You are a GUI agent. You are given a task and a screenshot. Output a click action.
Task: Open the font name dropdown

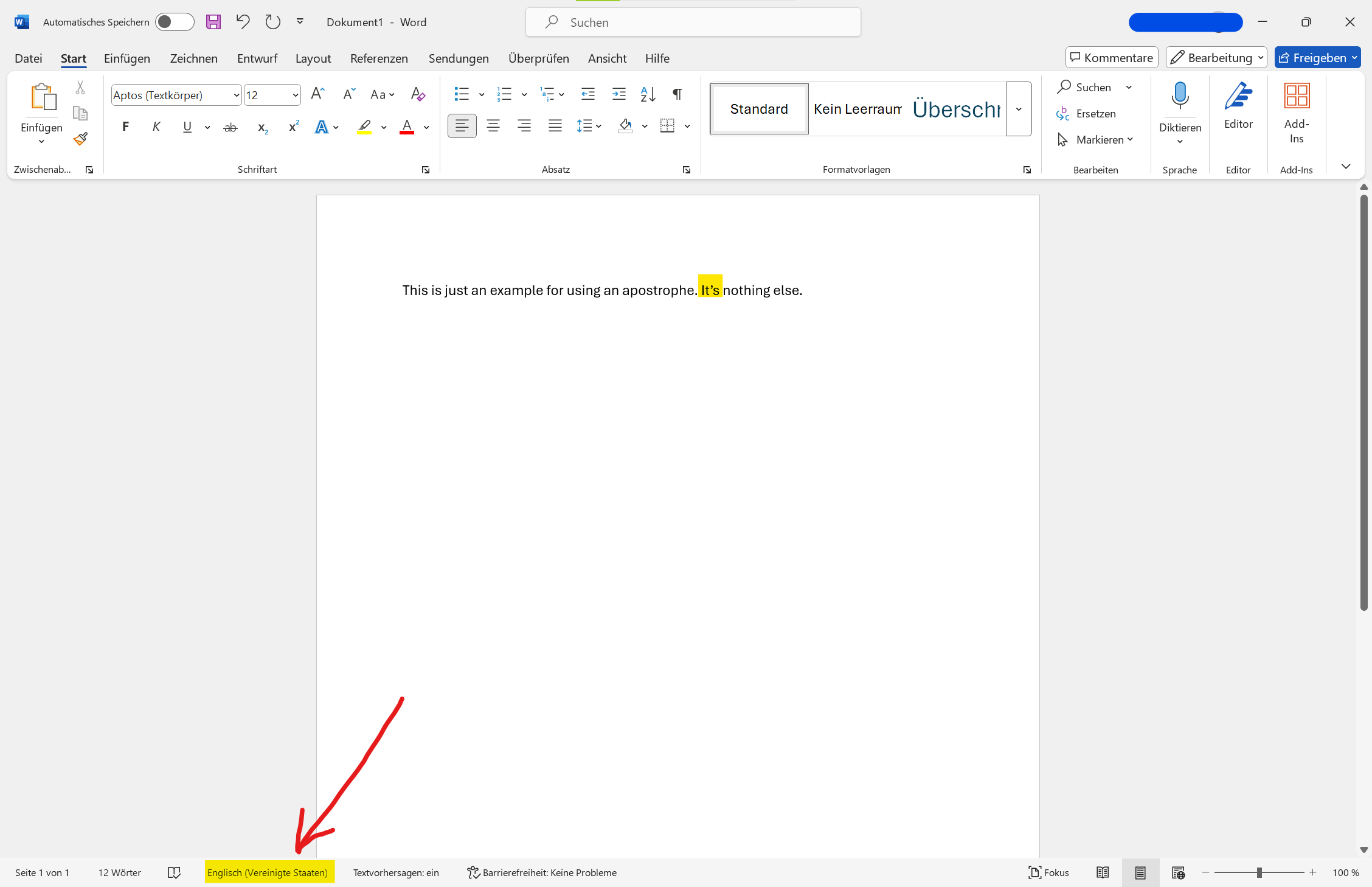(237, 96)
